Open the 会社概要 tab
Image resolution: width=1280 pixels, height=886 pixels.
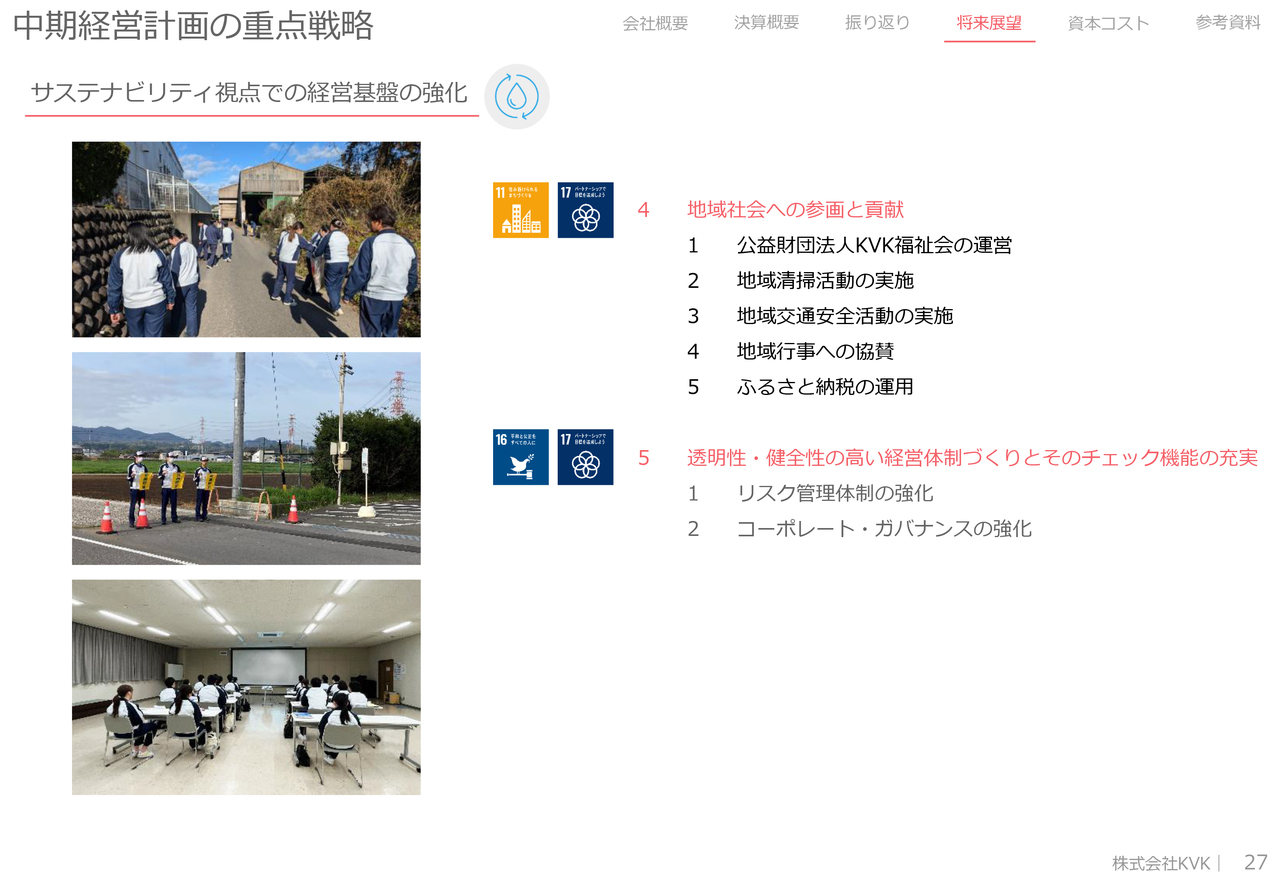coord(655,23)
